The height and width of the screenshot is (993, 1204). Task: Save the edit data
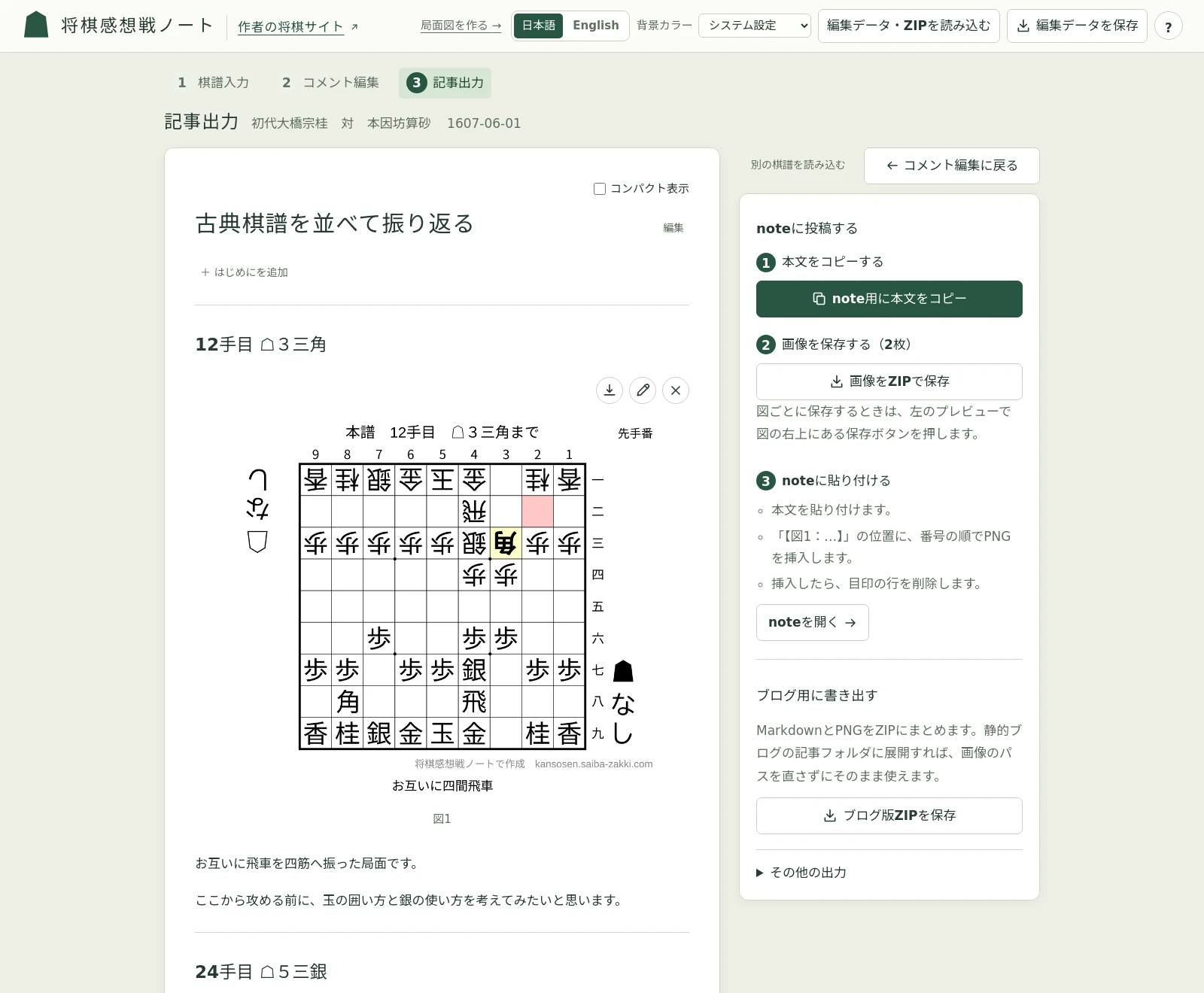[x=1077, y=26]
